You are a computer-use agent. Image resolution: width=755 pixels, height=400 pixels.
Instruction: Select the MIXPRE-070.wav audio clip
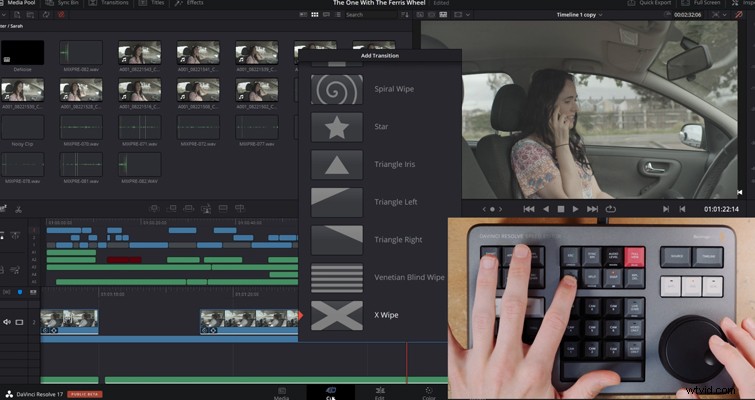81,128
